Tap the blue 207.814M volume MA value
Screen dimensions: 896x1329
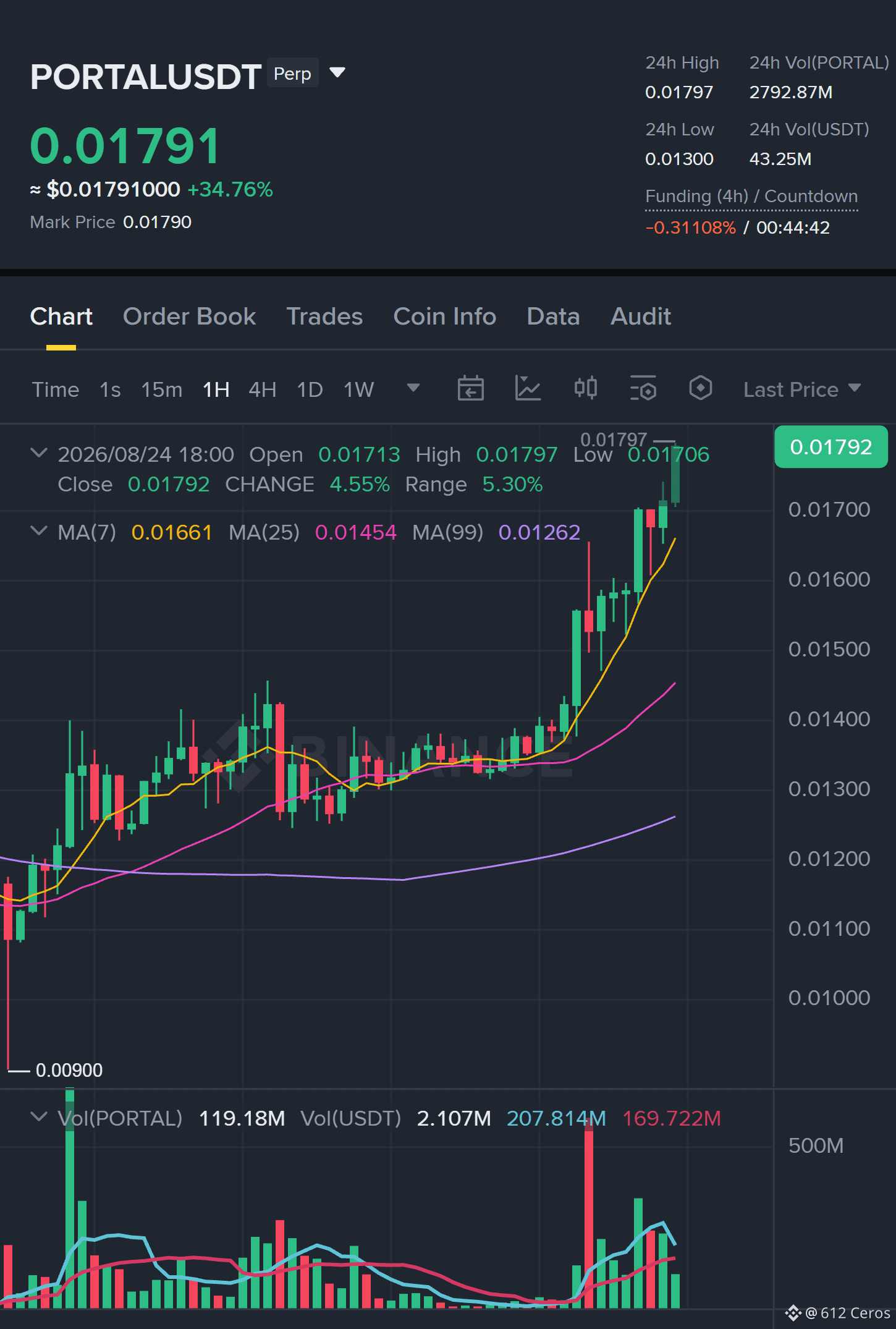point(556,1118)
